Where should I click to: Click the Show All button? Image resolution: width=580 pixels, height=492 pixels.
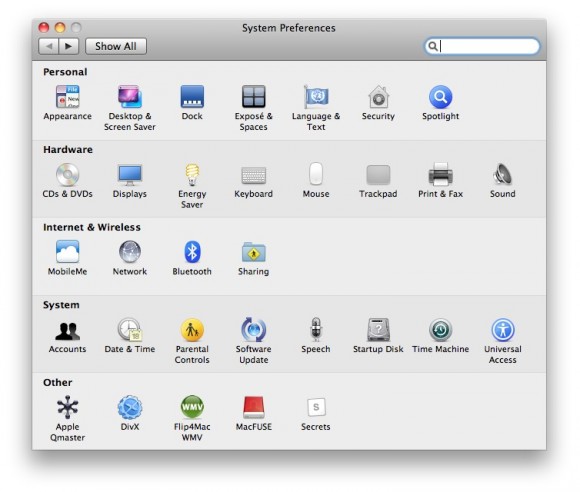(x=116, y=46)
